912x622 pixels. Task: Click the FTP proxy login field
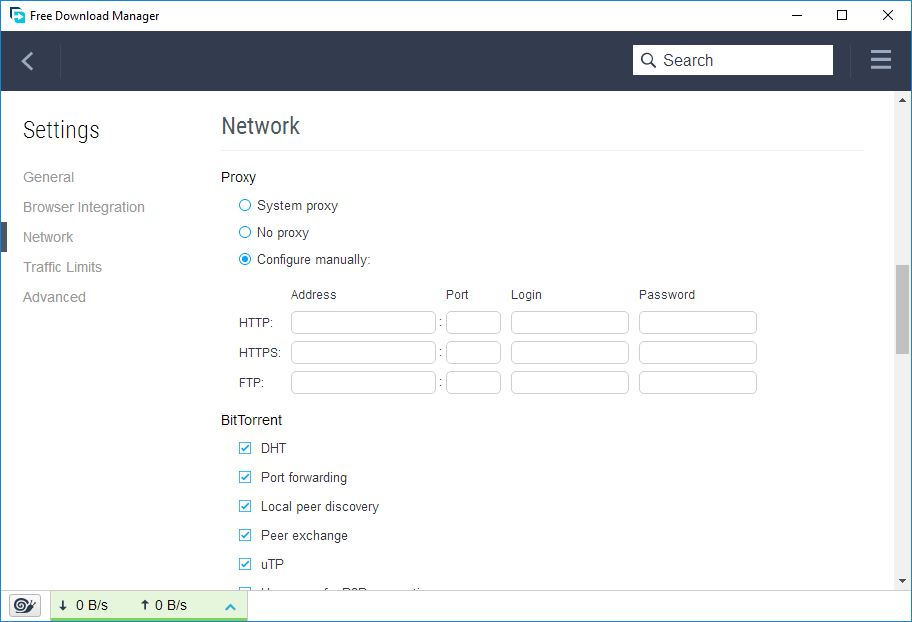point(569,382)
